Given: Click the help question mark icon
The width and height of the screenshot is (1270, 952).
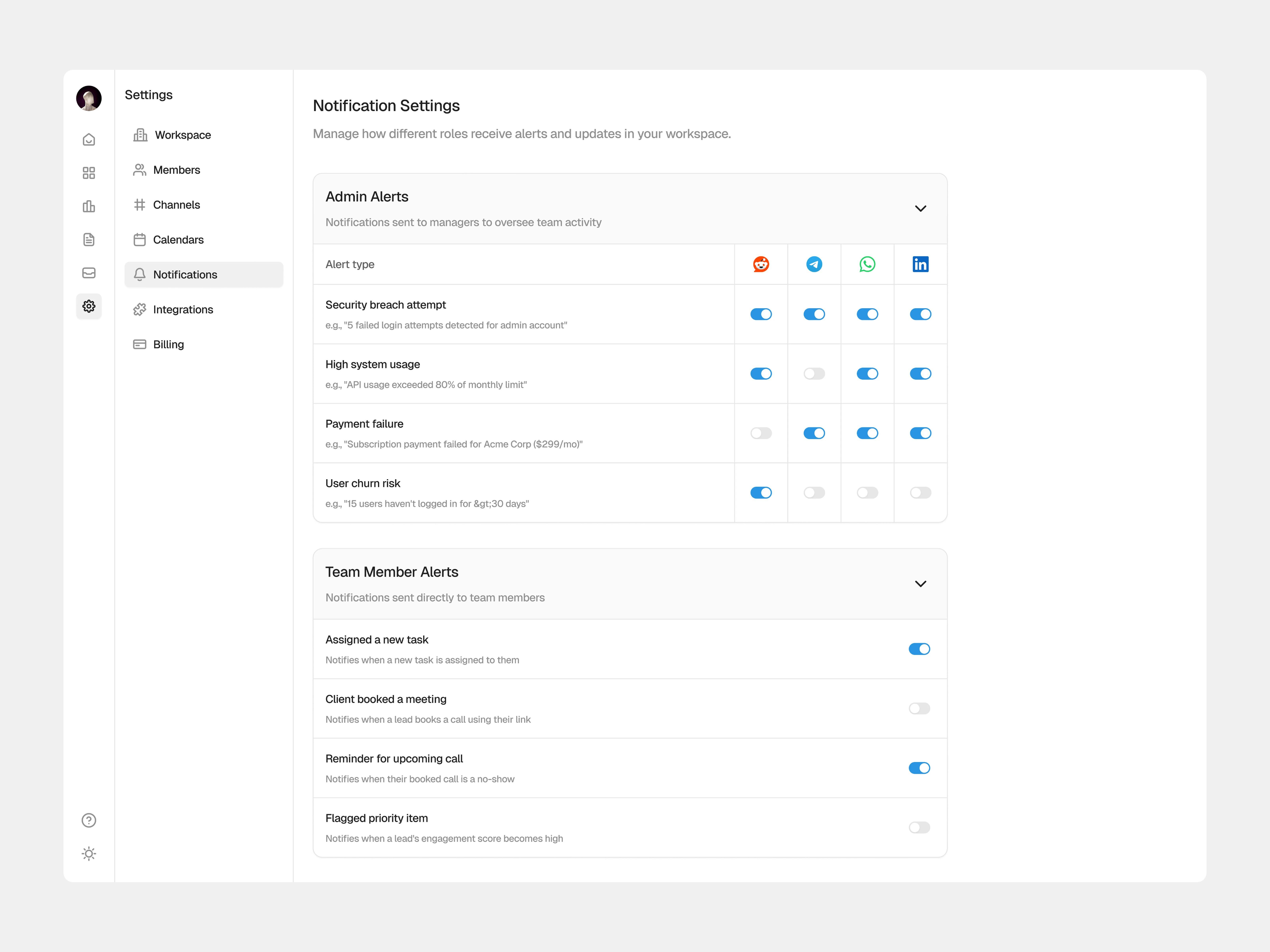Looking at the screenshot, I should 89,820.
